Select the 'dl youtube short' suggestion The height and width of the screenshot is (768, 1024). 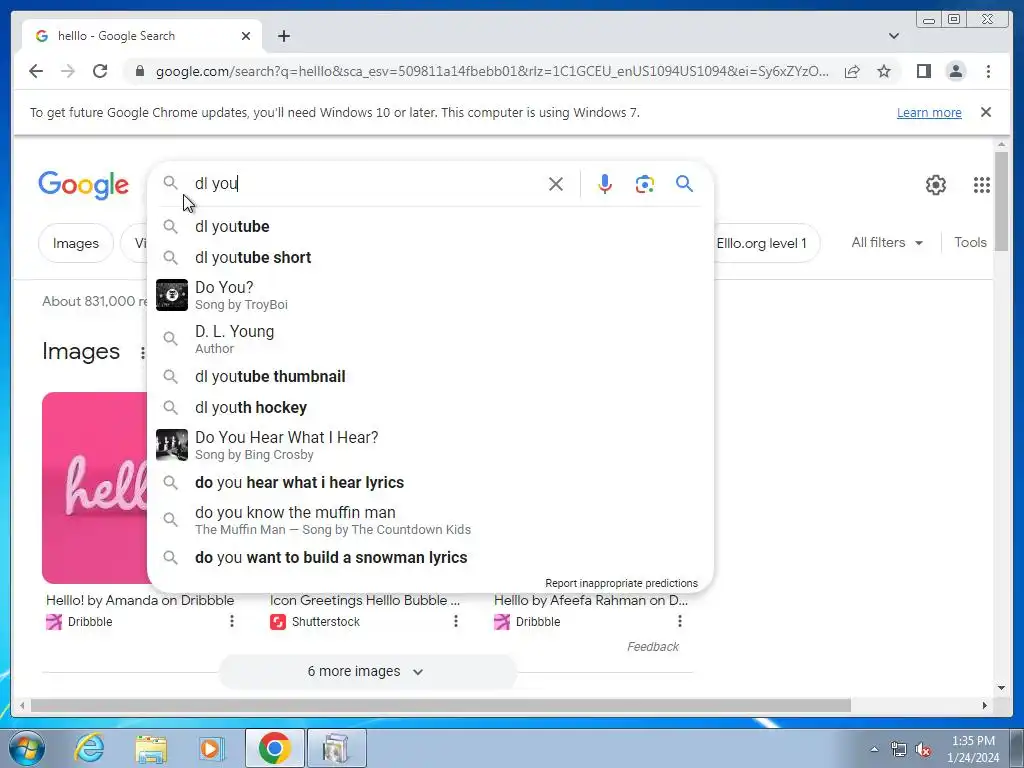430,257
